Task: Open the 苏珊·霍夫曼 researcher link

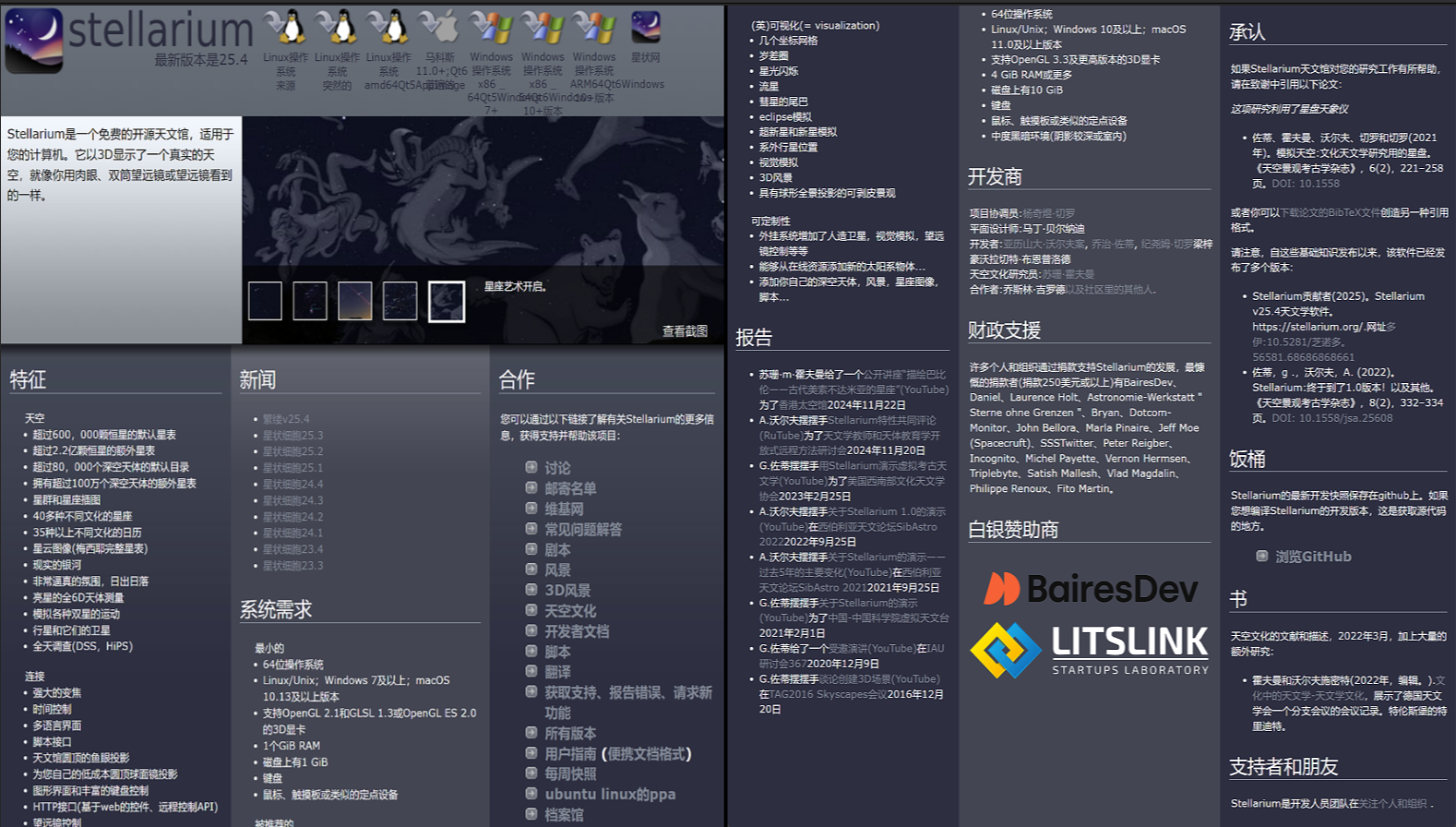Action: pyautogui.click(x=1068, y=274)
